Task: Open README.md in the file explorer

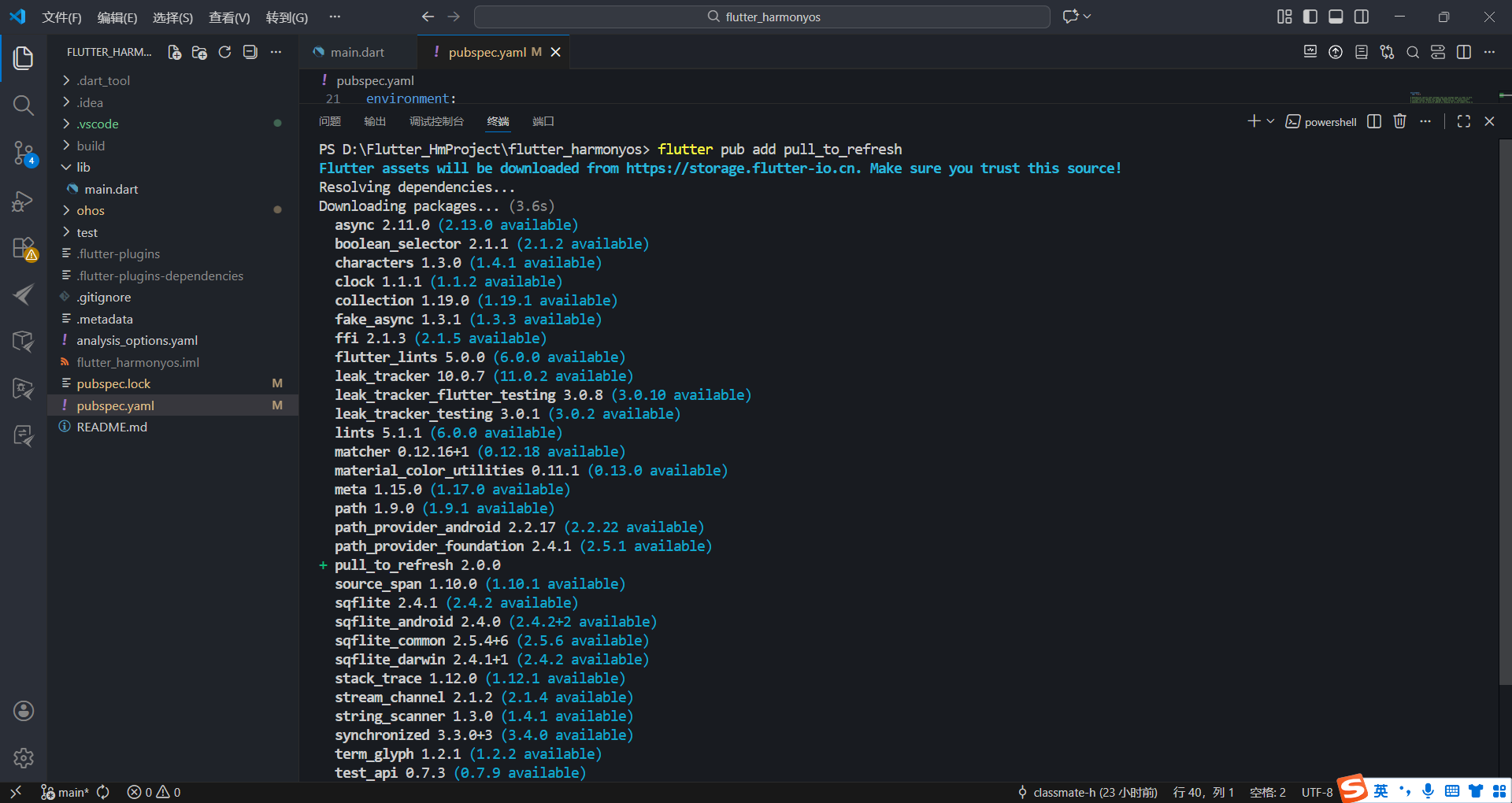Action: coord(173,427)
